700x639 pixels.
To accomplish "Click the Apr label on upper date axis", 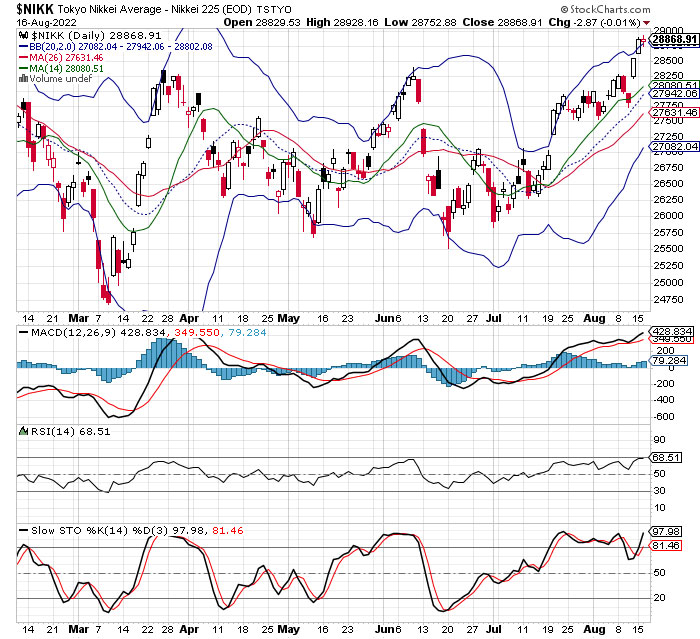I will (189, 318).
